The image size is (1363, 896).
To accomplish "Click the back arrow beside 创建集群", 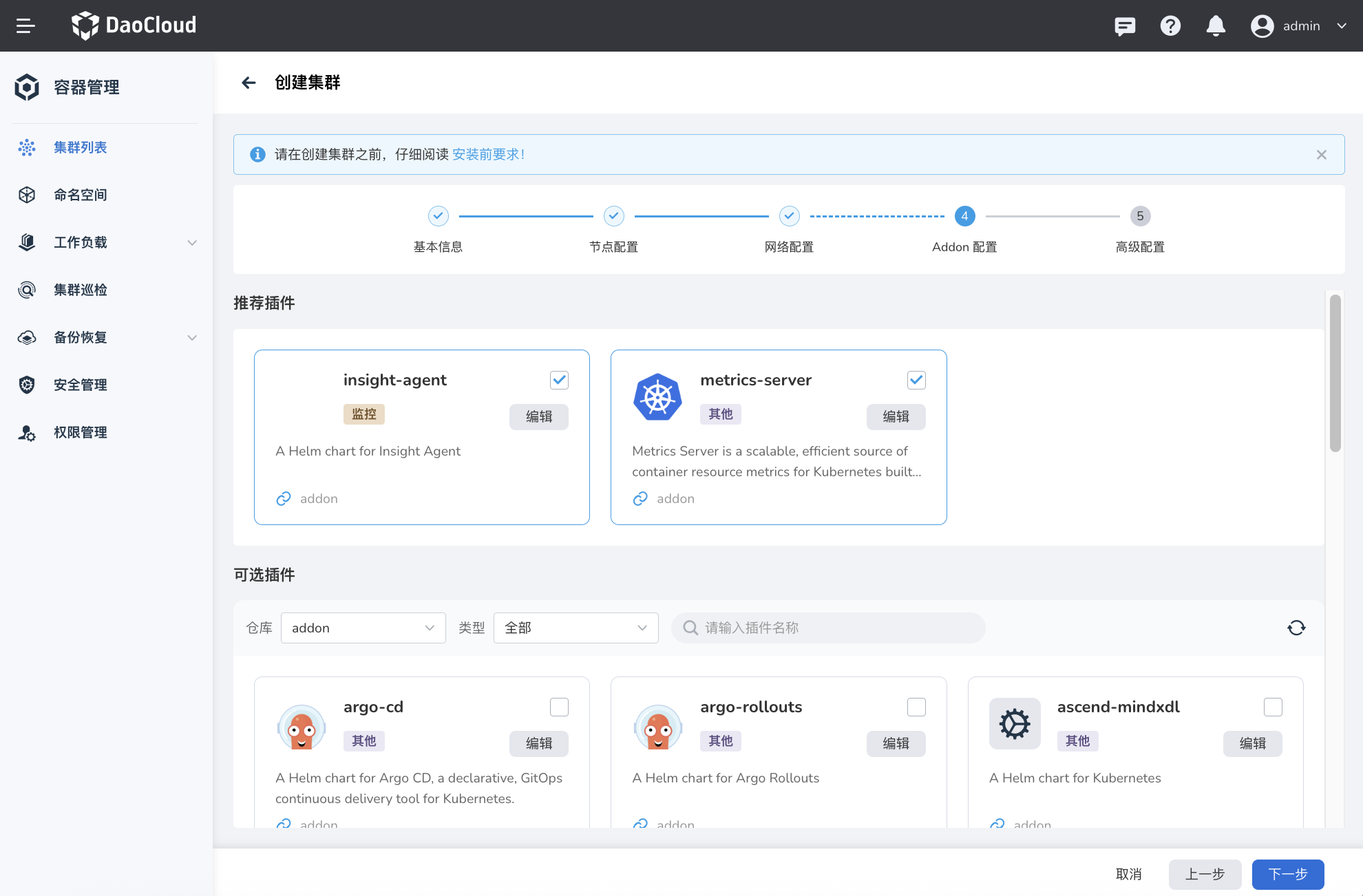I will (x=249, y=83).
